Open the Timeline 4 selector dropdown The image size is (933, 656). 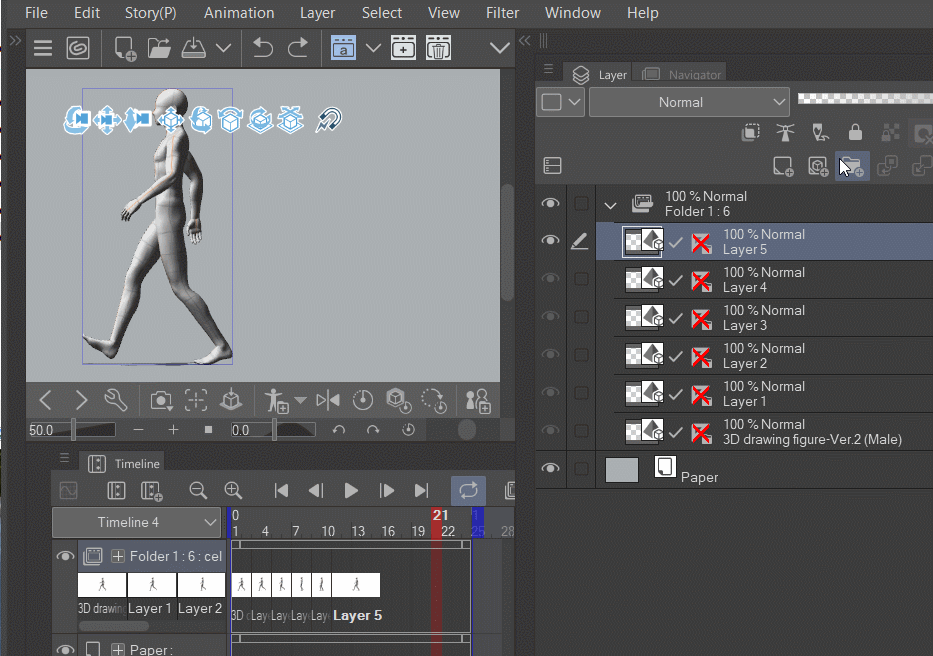(136, 522)
